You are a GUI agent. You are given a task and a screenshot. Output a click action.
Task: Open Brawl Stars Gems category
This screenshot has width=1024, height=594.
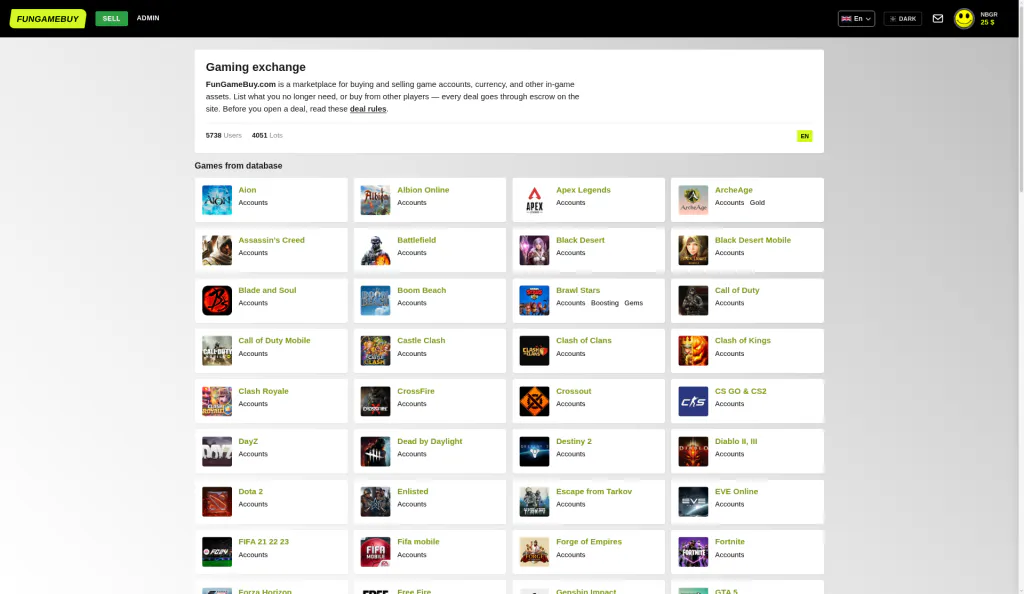(x=633, y=303)
